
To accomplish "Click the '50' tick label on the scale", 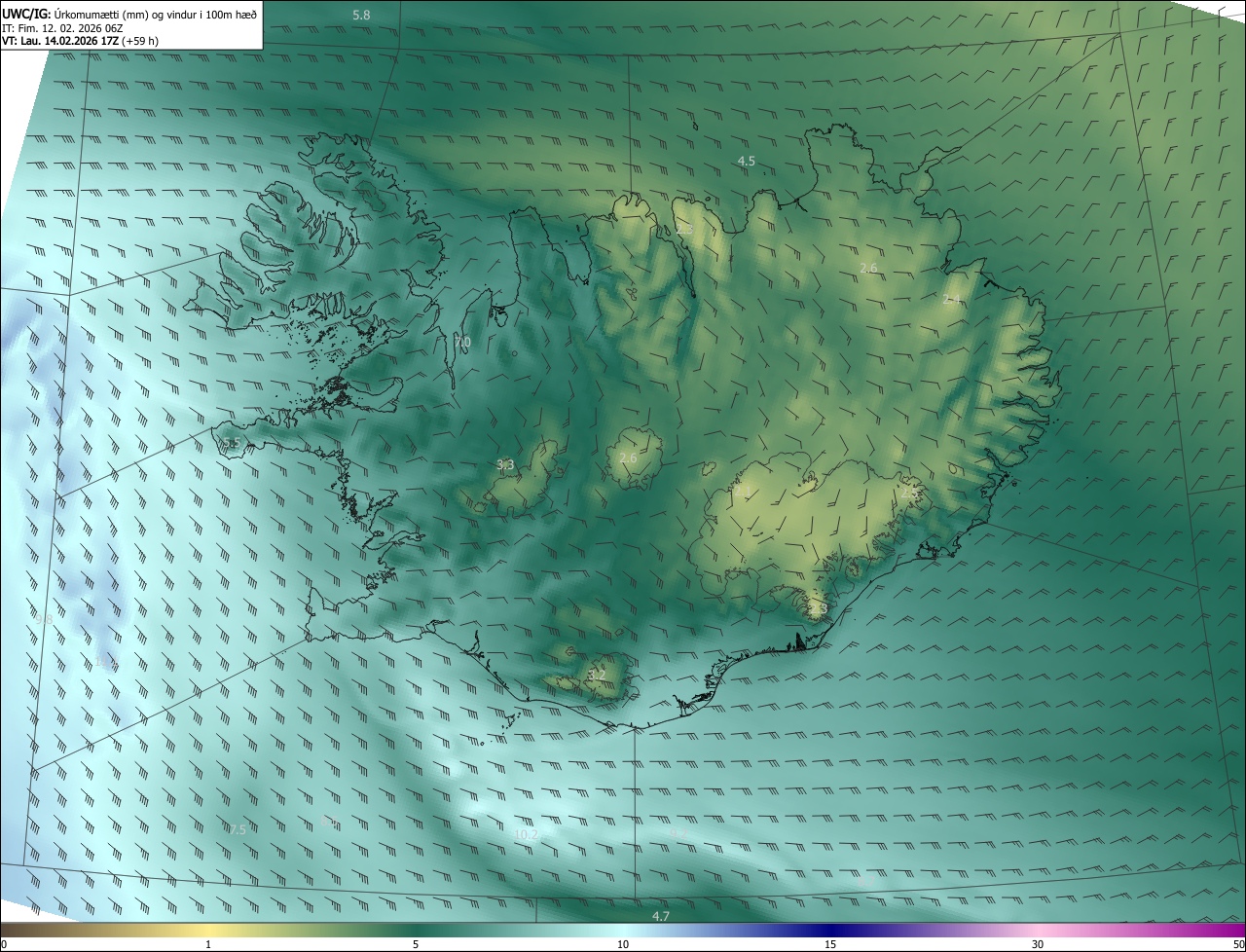I will coord(1238,944).
